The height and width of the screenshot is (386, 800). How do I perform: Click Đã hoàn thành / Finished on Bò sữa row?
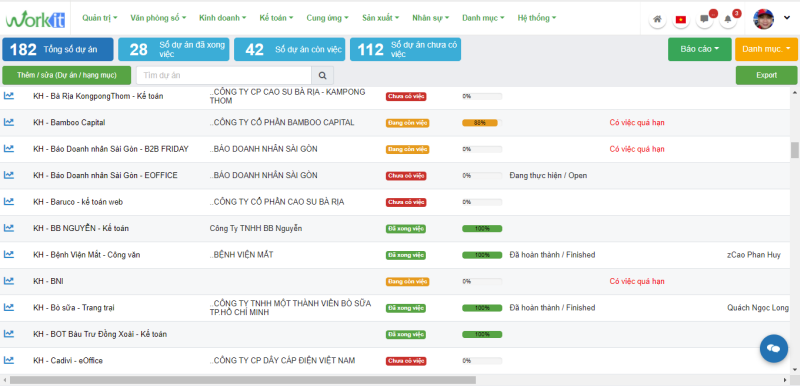552,308
